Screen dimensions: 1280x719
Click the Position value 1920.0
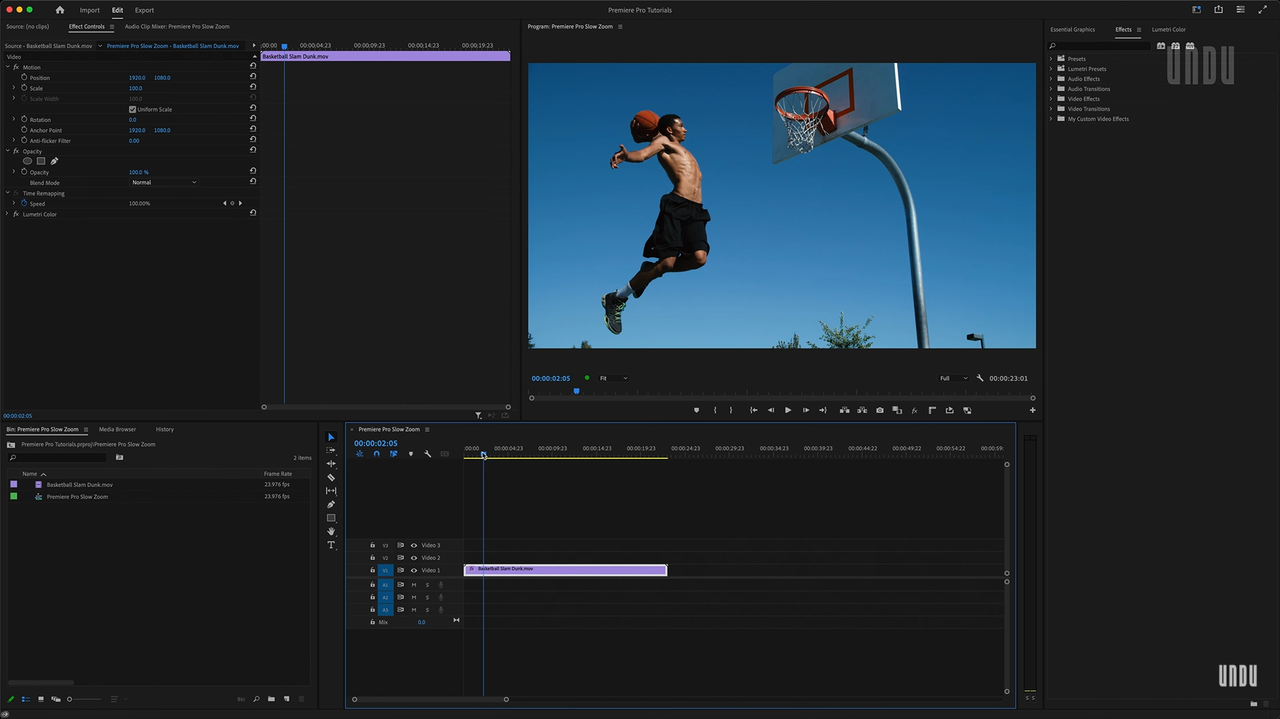(x=137, y=78)
